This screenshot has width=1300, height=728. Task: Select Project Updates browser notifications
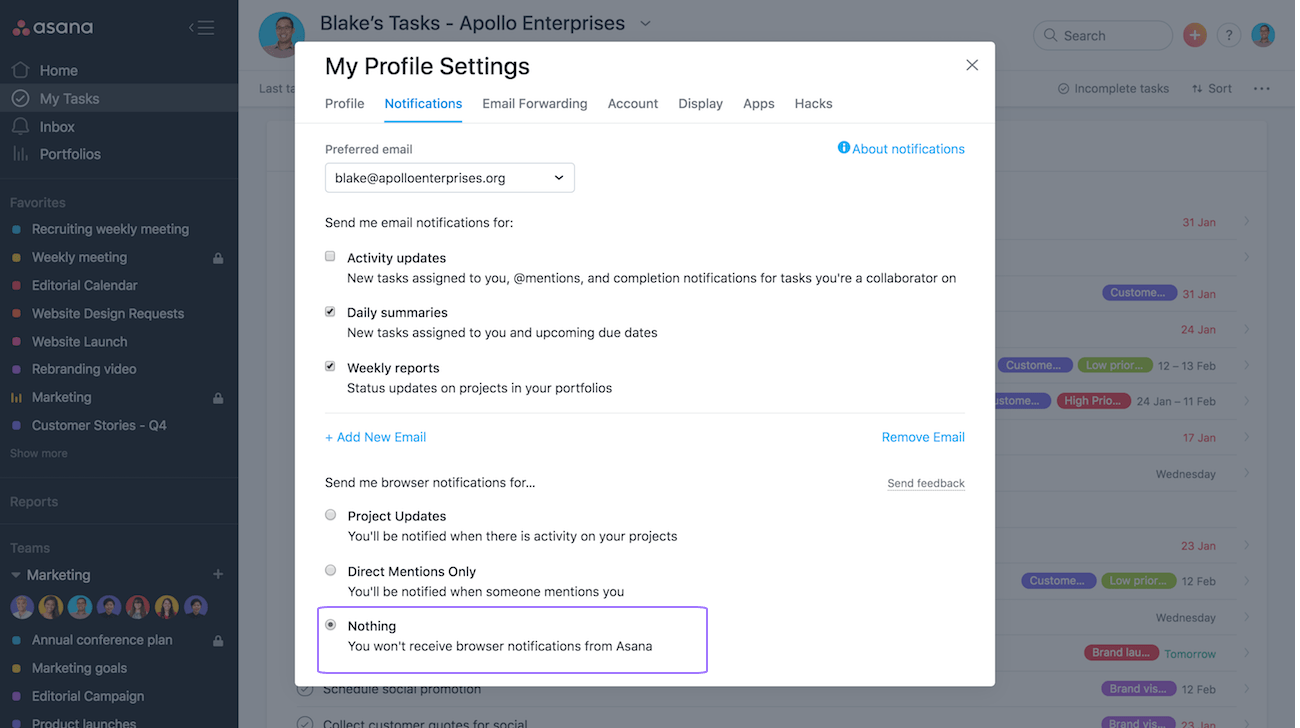click(x=330, y=515)
